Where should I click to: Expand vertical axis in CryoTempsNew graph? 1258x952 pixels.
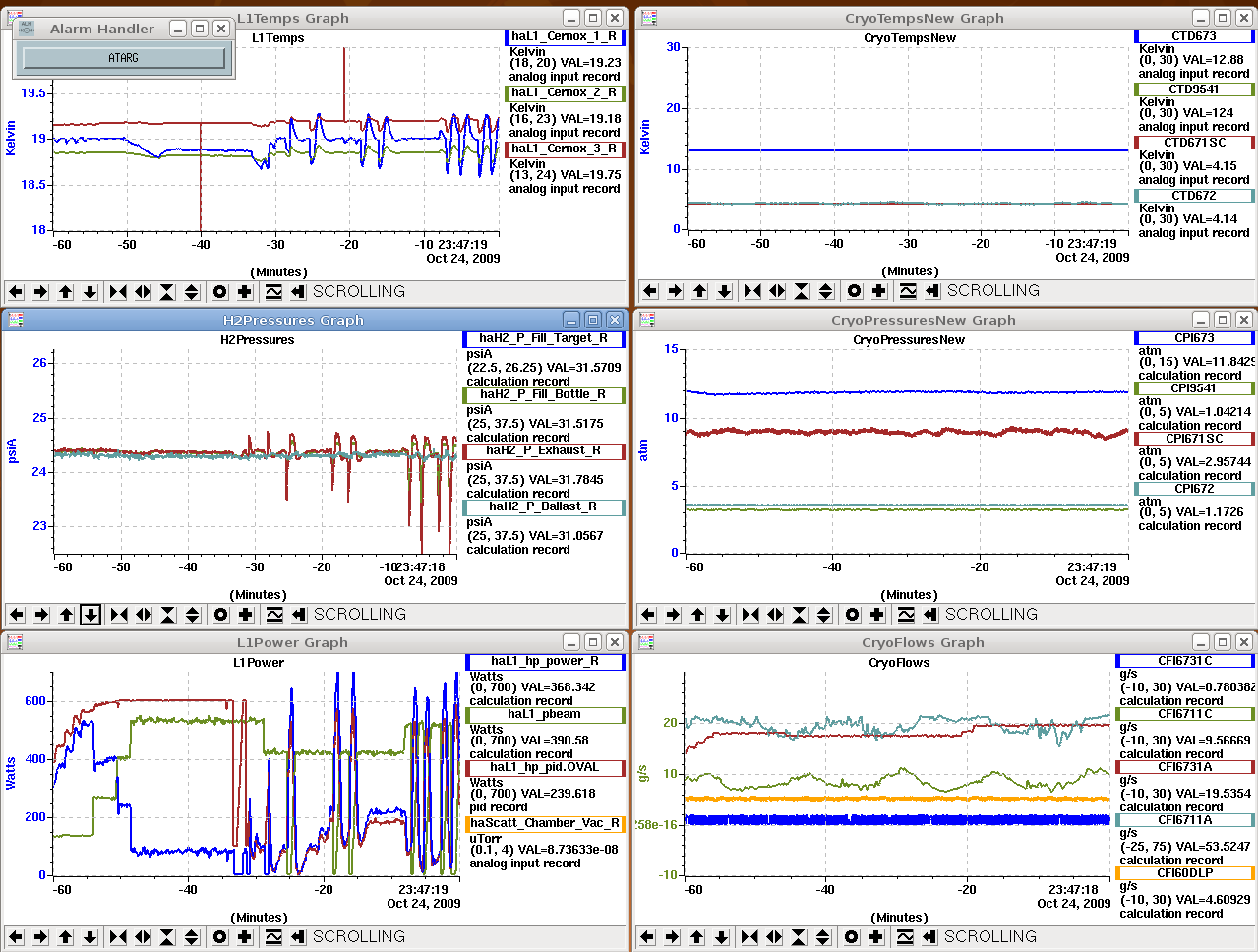[x=826, y=291]
